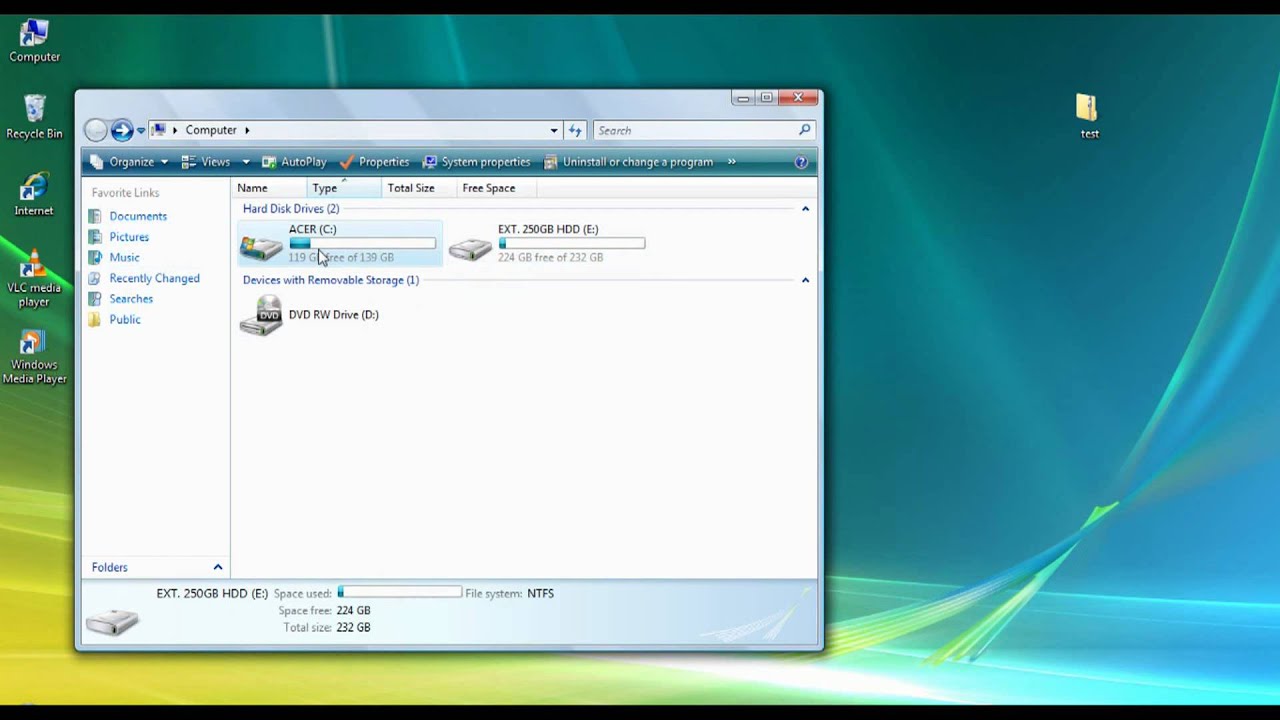
Task: Sort by the Type column header
Action: (344, 188)
